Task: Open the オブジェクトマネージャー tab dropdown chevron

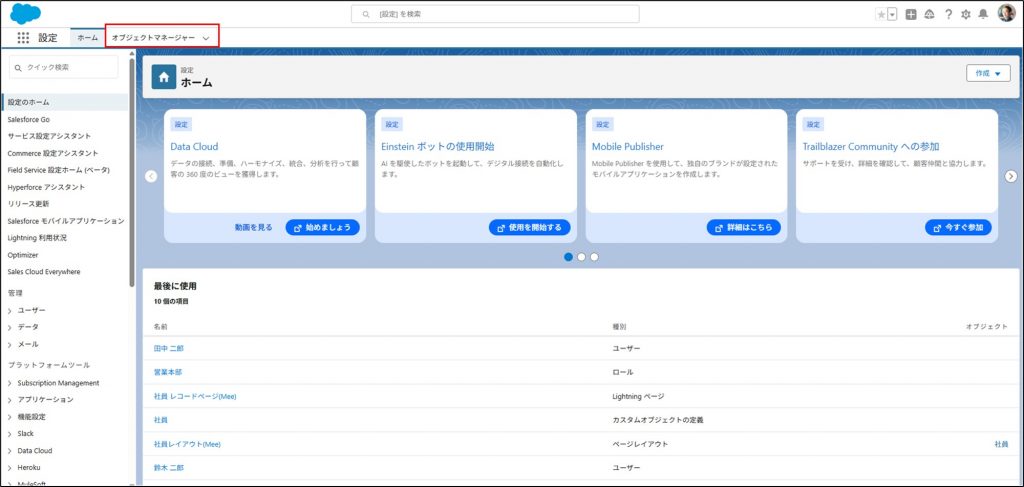Action: coord(206,37)
